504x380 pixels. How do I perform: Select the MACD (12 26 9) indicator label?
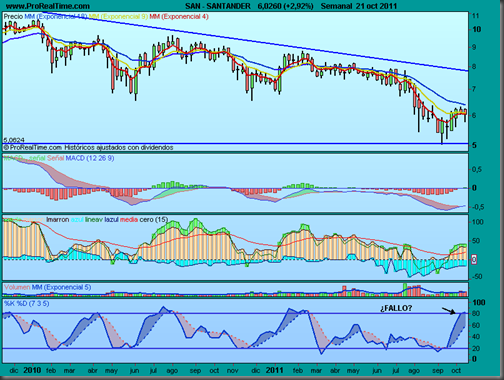(x=90, y=158)
